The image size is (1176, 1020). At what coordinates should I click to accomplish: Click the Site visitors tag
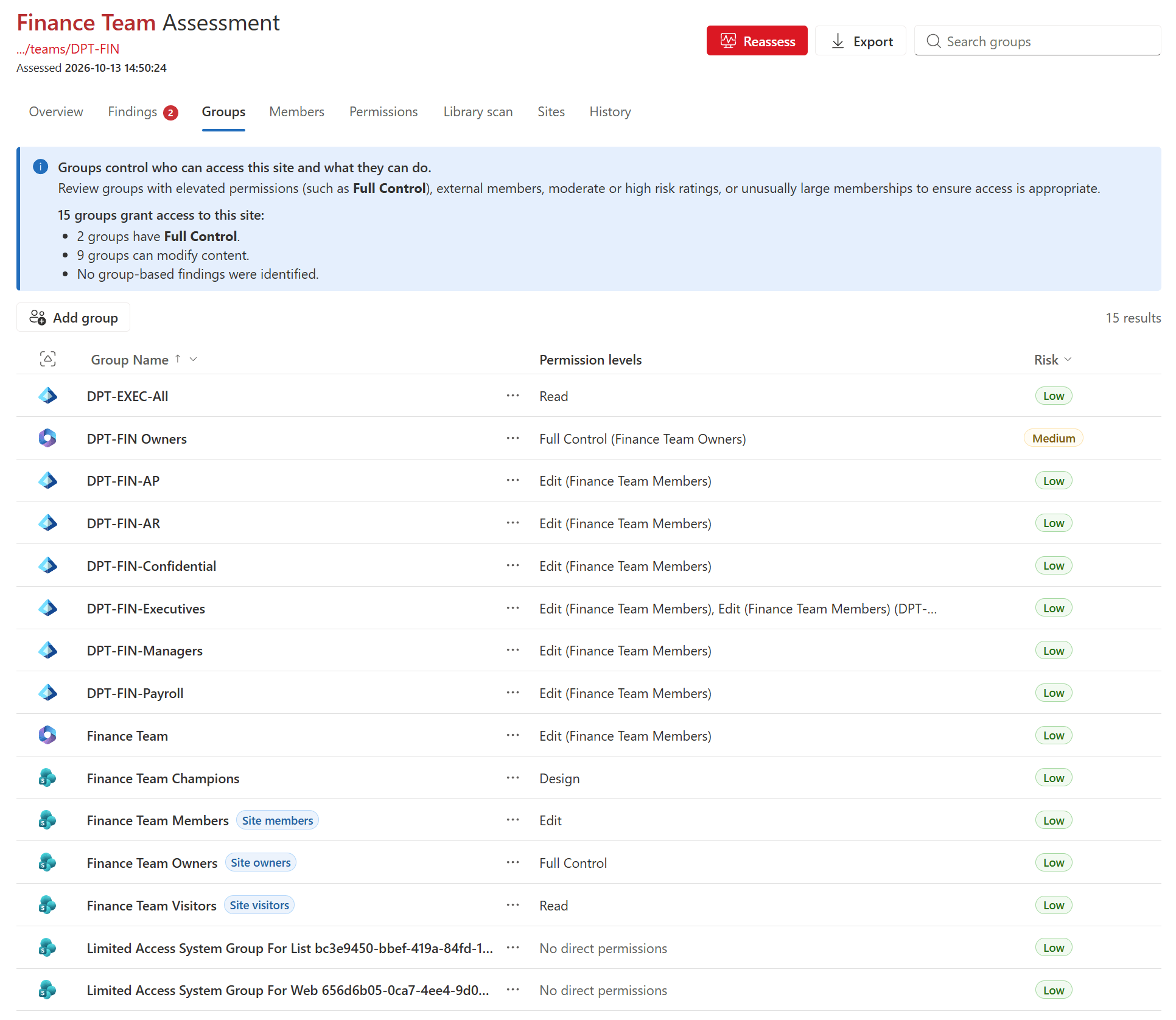259,905
